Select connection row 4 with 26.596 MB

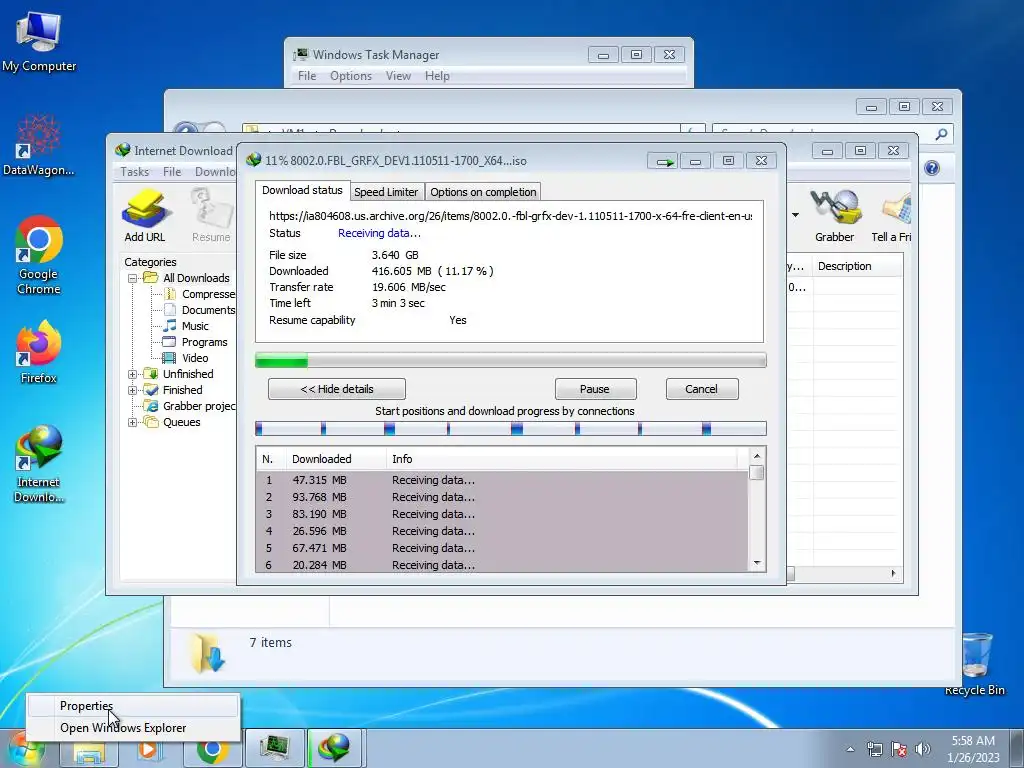pos(502,531)
